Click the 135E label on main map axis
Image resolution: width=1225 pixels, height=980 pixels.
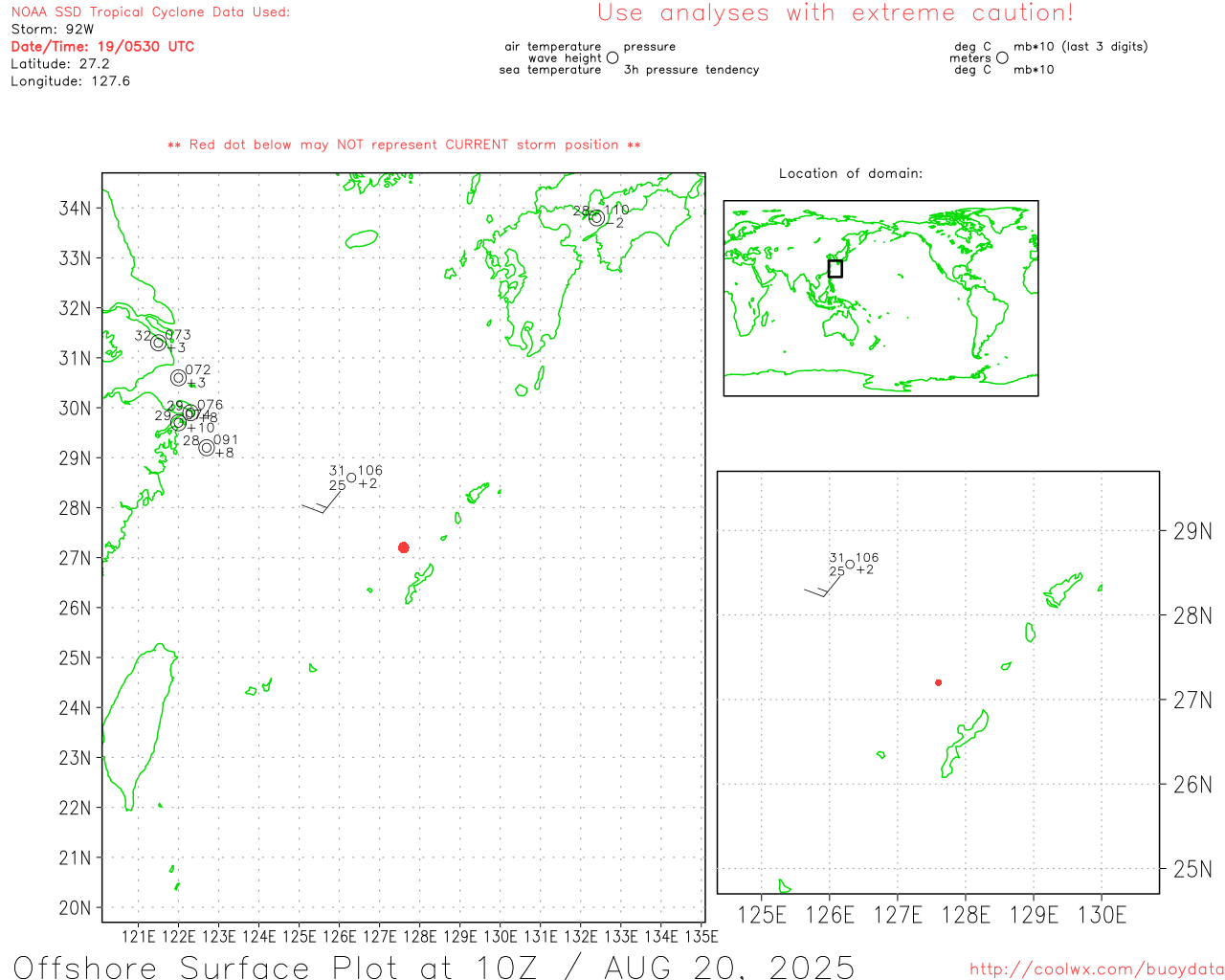701,936
